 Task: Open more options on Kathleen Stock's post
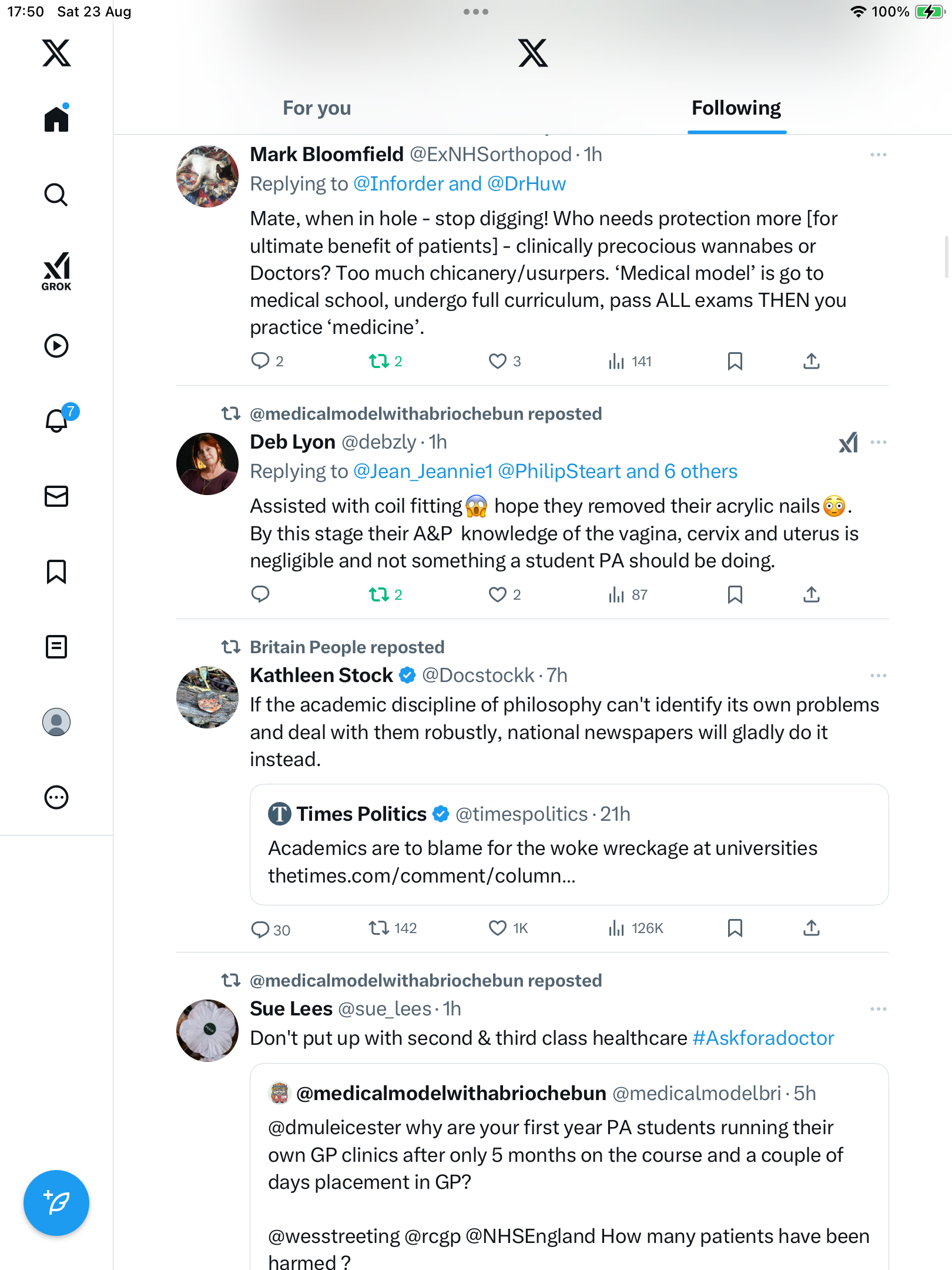[878, 676]
